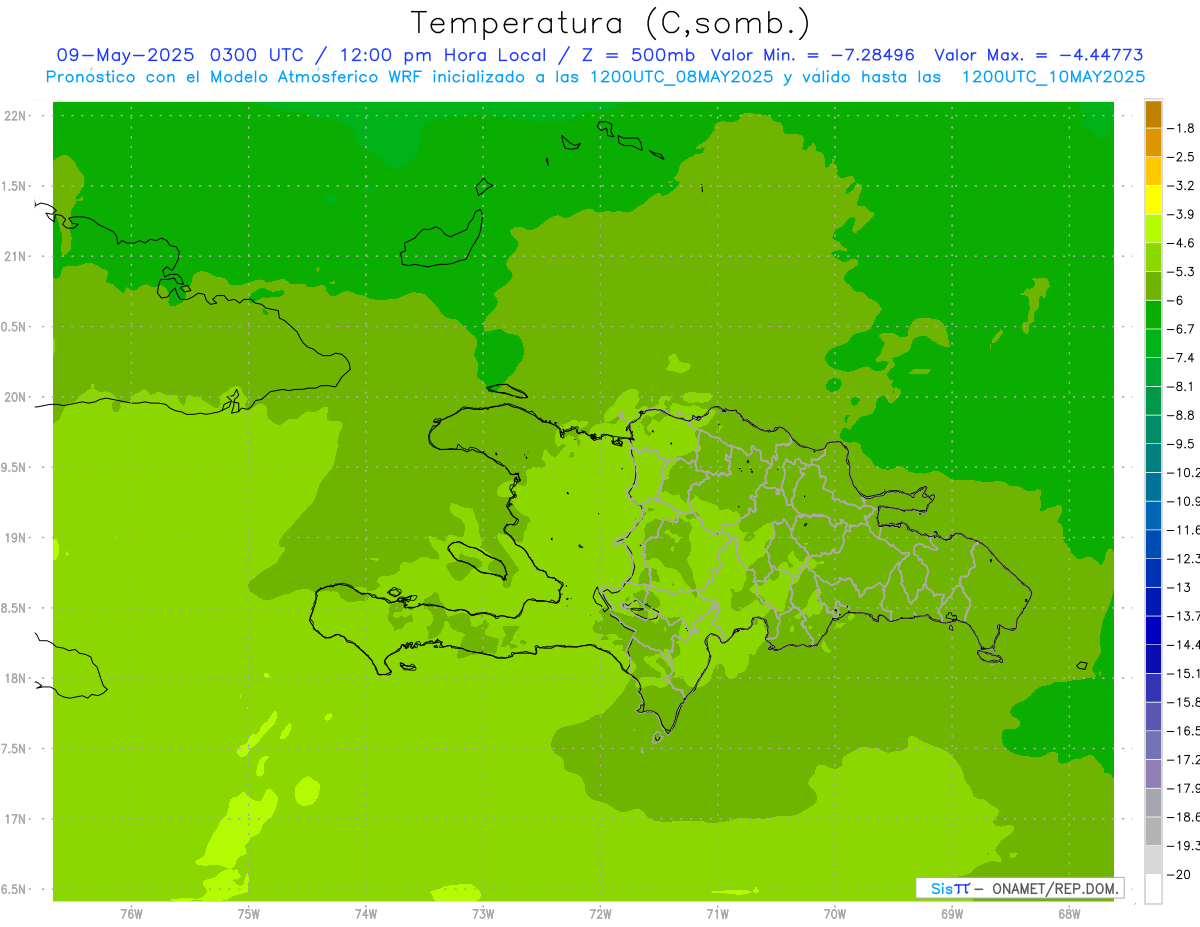Screen dimensions: 1200x927
Task: Click the '73W' longitude axis label
Action: click(483, 914)
